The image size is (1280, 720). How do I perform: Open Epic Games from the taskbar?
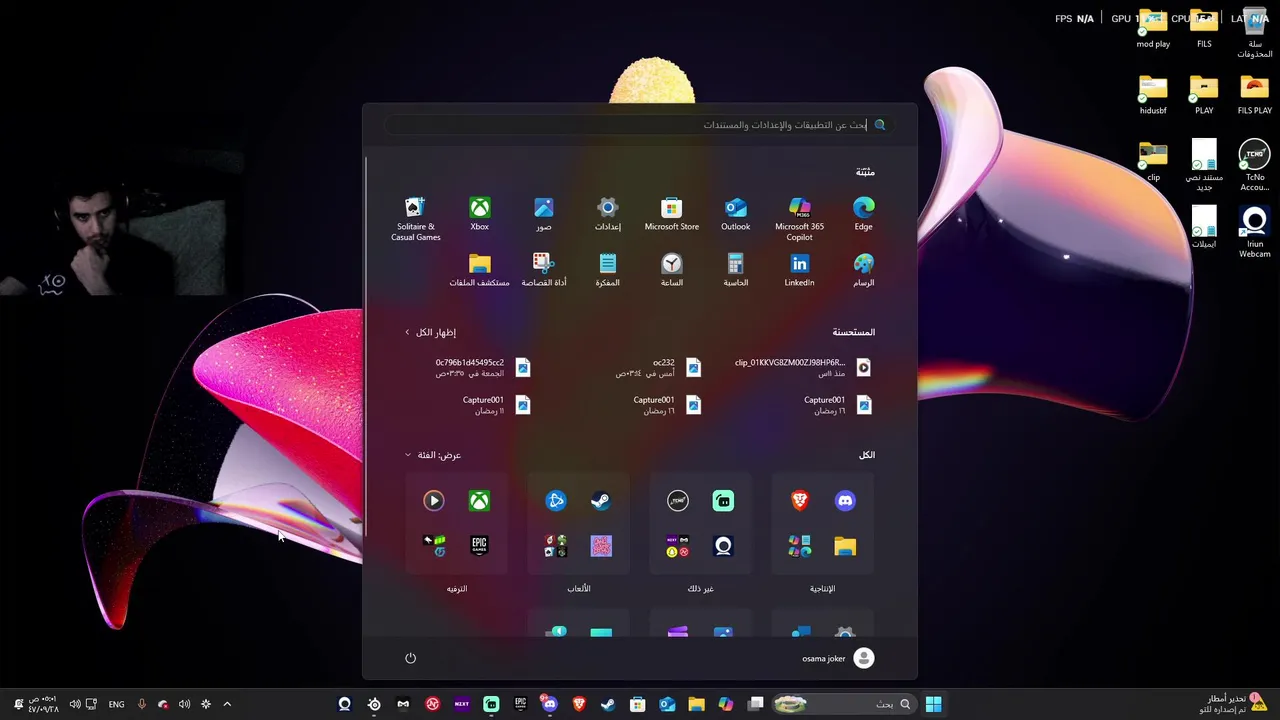point(520,704)
